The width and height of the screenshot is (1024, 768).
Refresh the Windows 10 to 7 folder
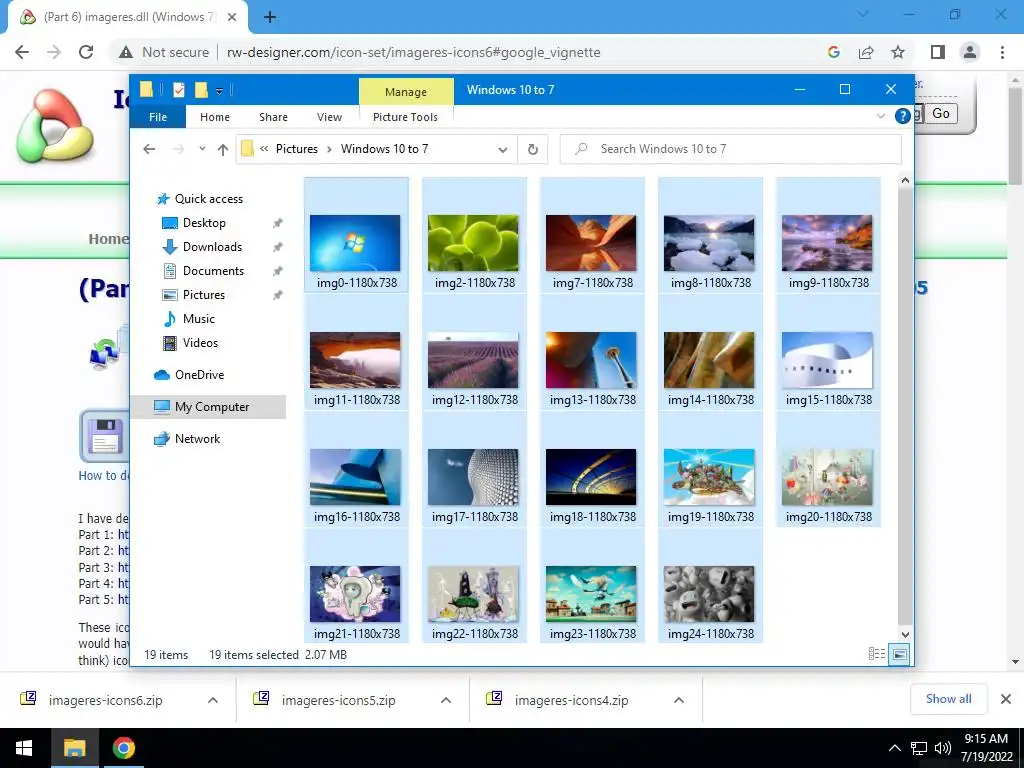tap(533, 150)
